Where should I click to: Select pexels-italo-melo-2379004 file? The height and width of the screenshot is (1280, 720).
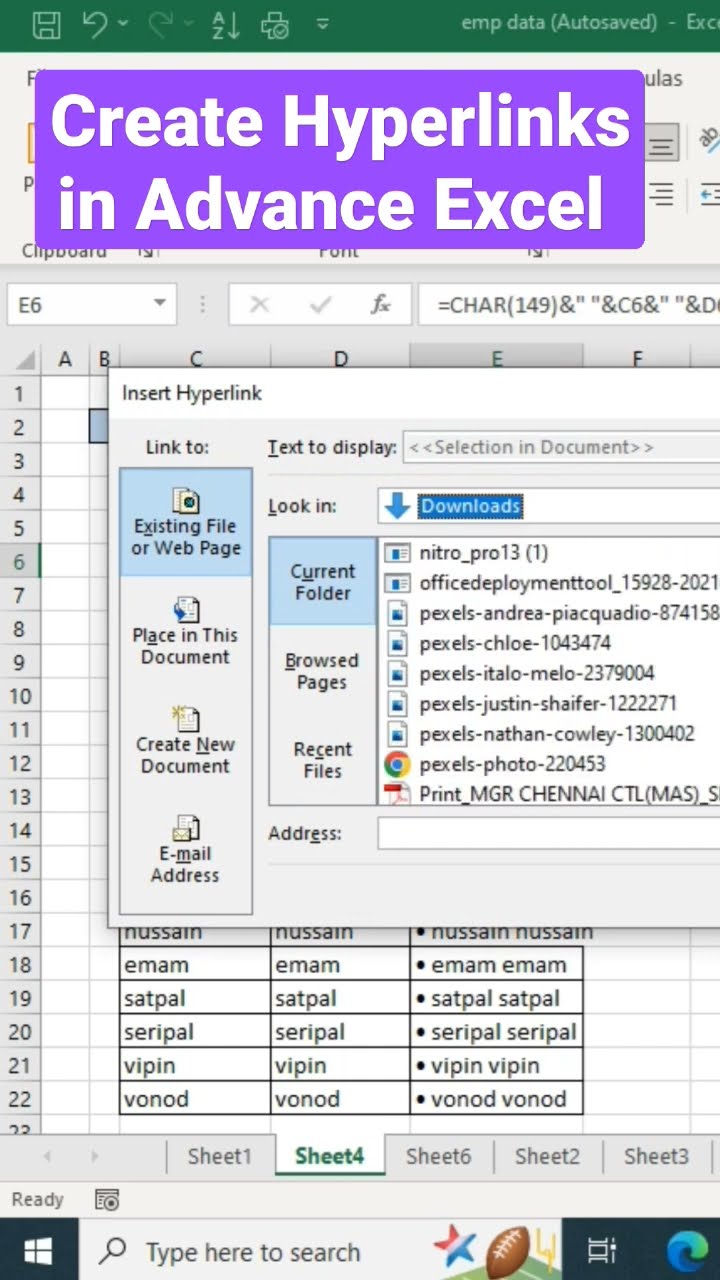point(520,674)
